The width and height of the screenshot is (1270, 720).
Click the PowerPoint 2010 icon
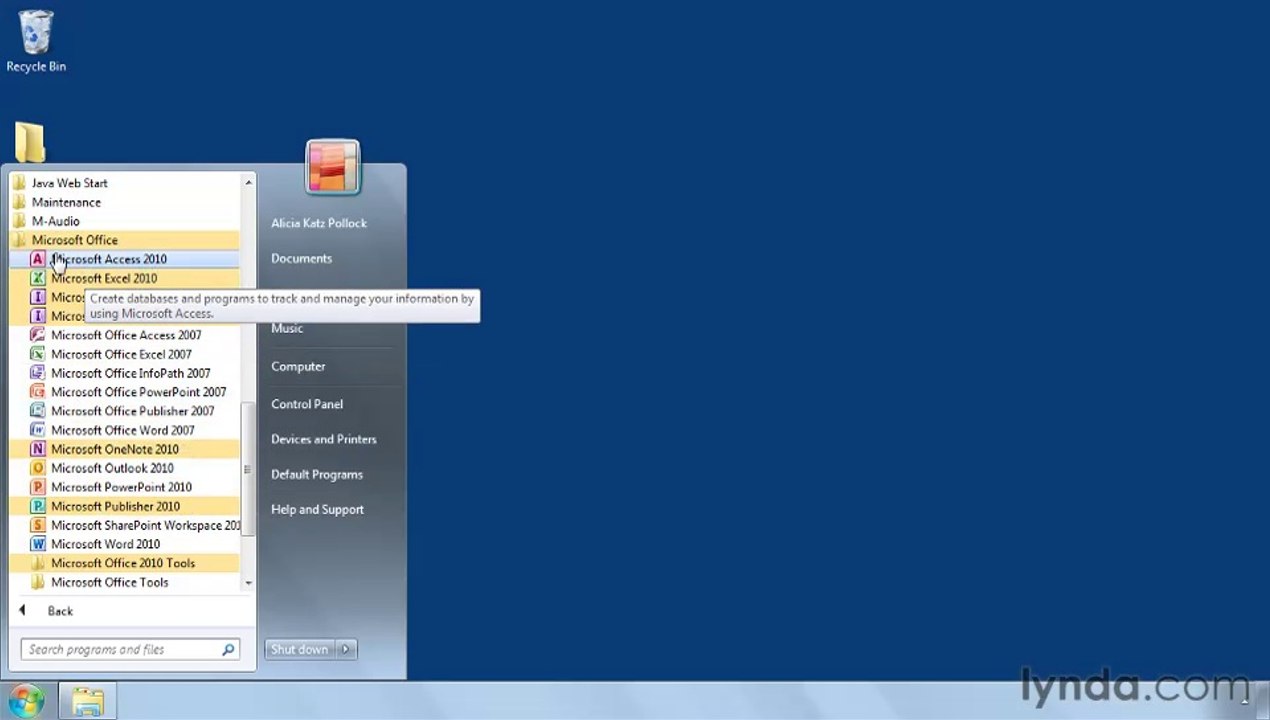pos(38,487)
